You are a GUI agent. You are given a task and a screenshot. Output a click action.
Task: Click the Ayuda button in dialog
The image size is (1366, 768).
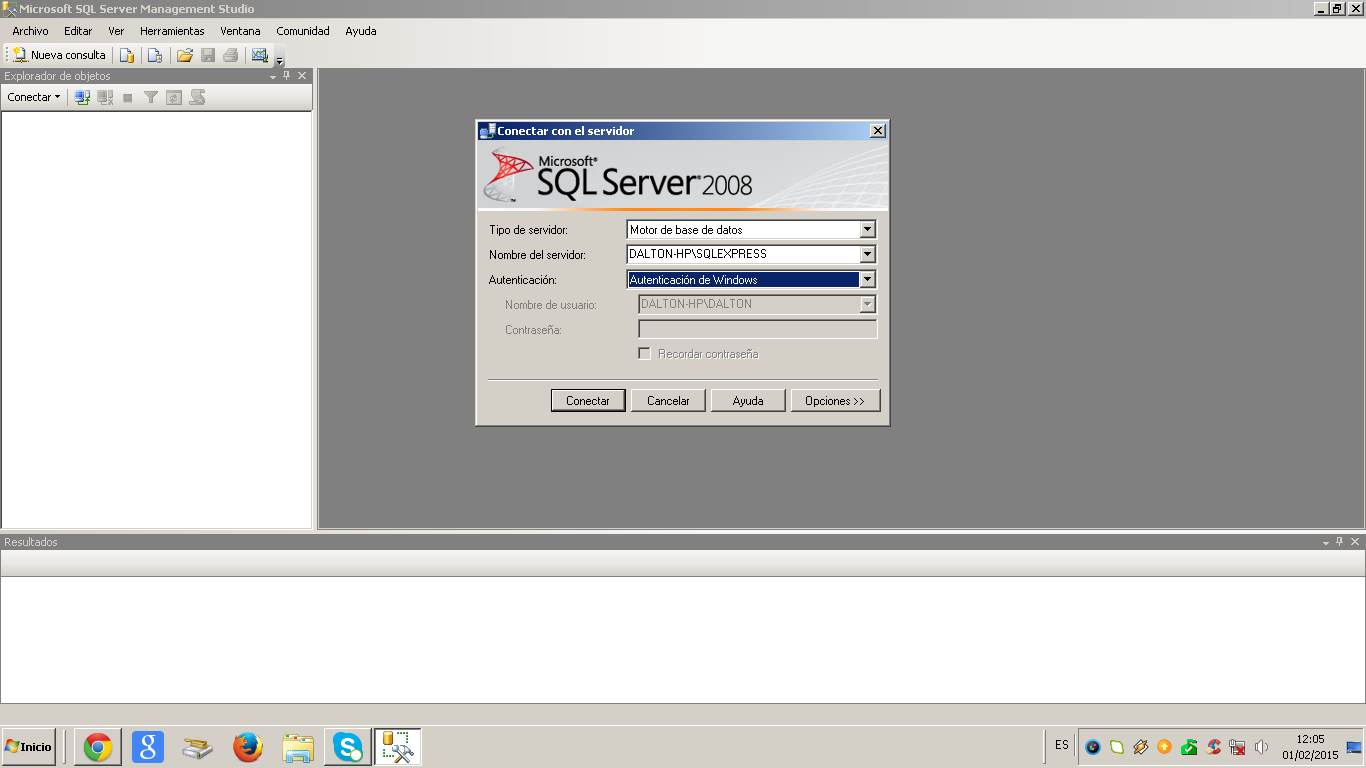(748, 401)
